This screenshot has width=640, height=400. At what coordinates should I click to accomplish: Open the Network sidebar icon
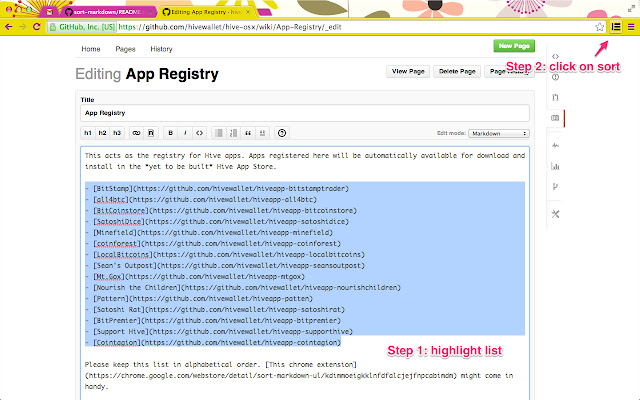(x=555, y=187)
